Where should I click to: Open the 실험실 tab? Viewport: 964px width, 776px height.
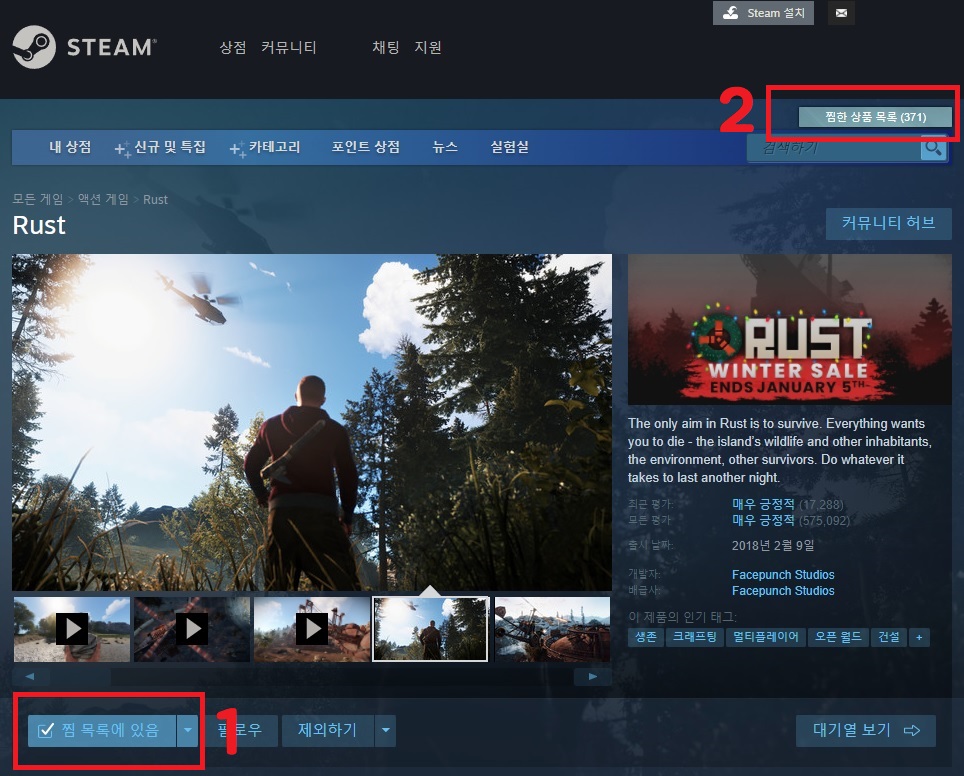coord(510,147)
